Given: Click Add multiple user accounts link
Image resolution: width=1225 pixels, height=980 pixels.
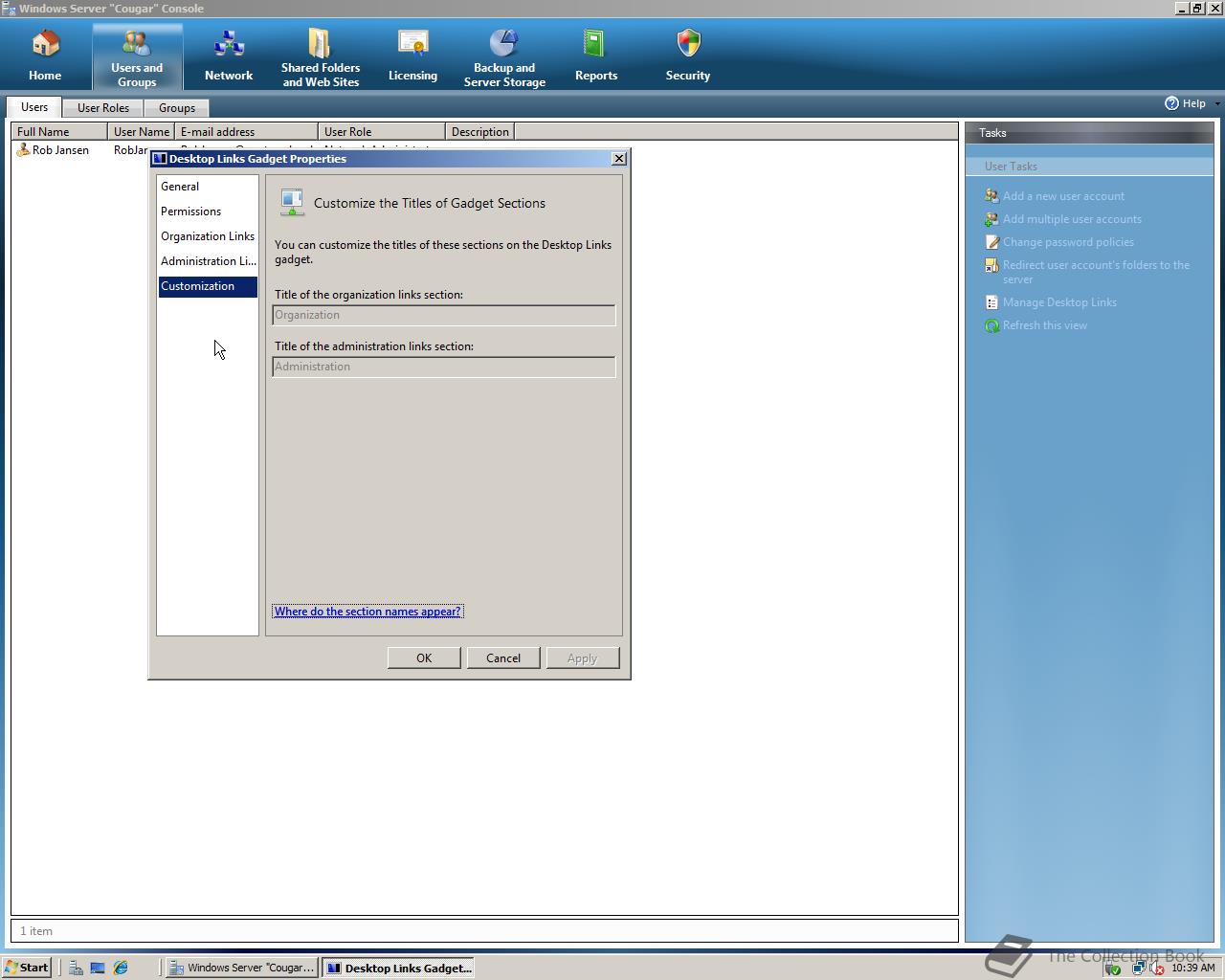Looking at the screenshot, I should [x=1072, y=218].
